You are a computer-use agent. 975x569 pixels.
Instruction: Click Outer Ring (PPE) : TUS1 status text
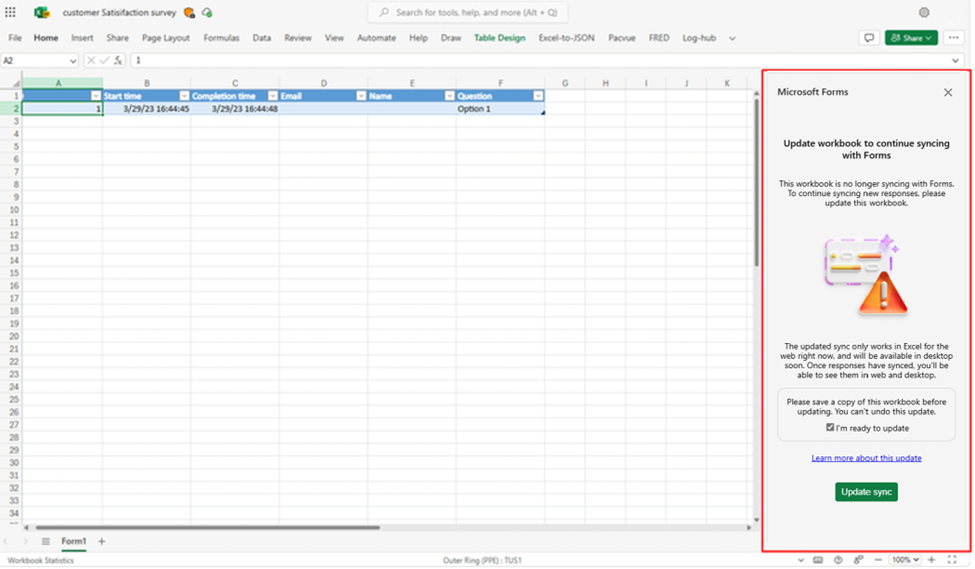(482, 560)
